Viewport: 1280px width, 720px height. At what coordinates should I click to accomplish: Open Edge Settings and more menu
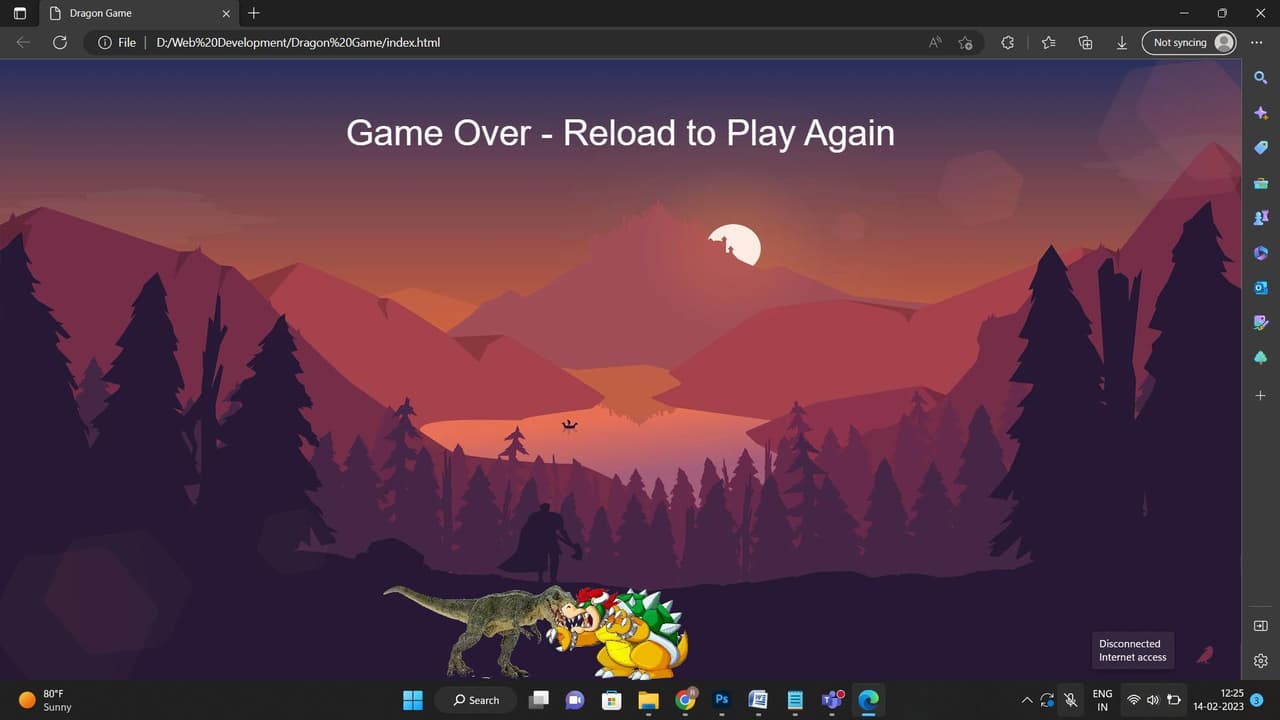(1257, 43)
